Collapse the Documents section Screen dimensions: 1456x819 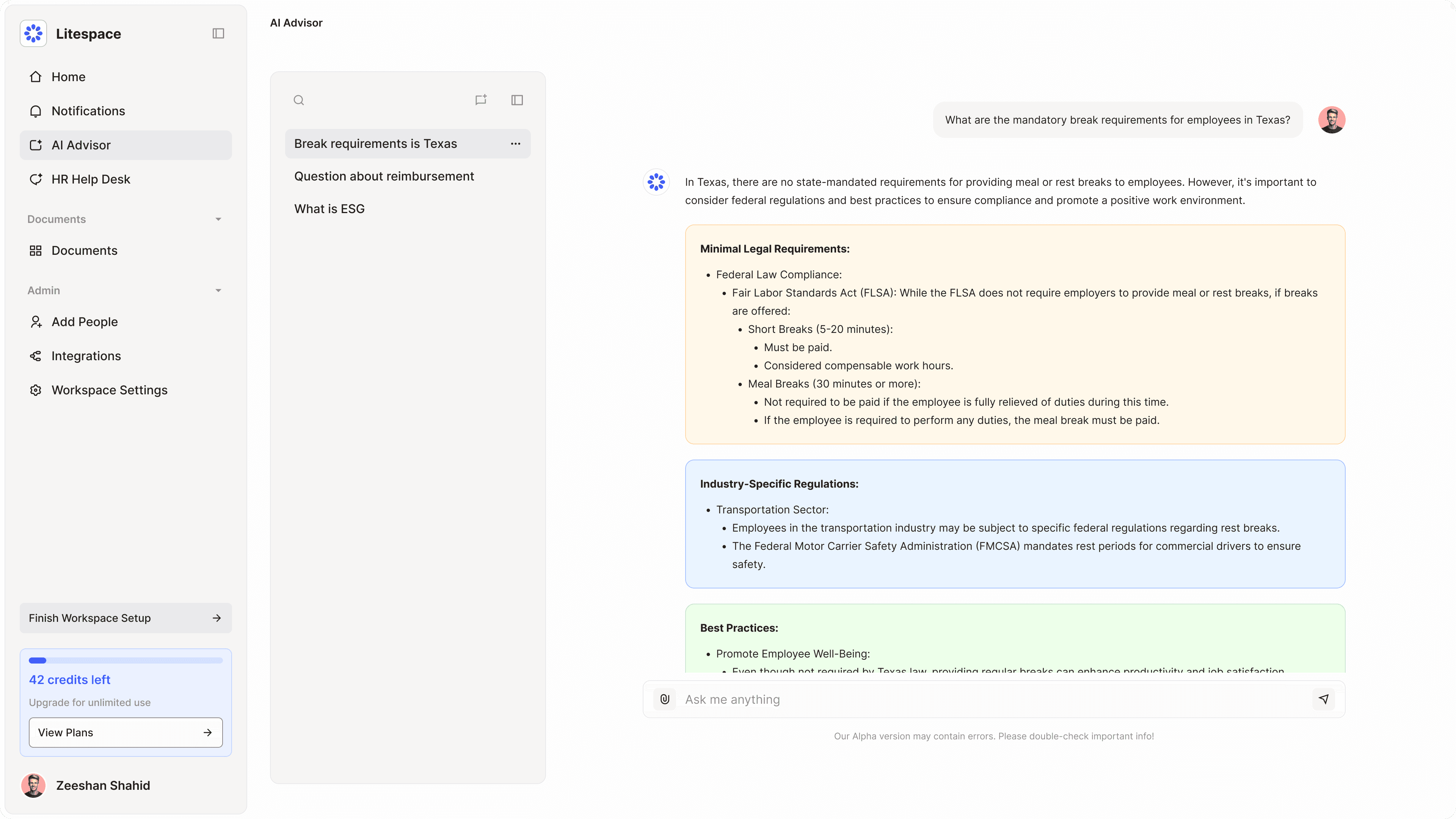coord(218,219)
